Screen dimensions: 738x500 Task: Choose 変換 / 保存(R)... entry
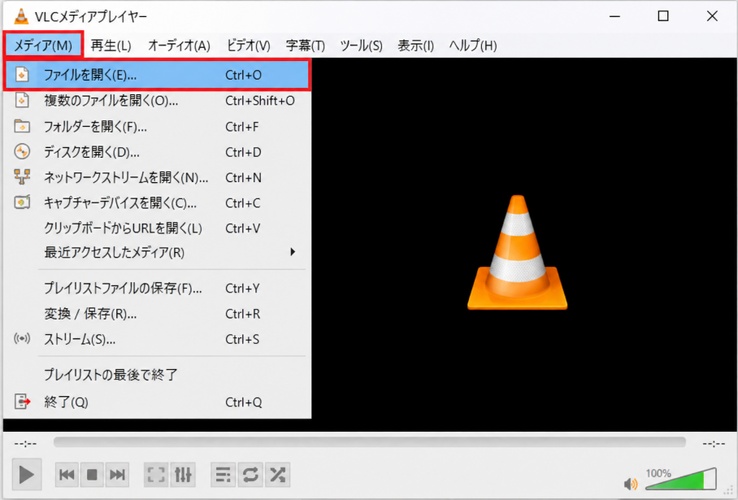click(157, 314)
